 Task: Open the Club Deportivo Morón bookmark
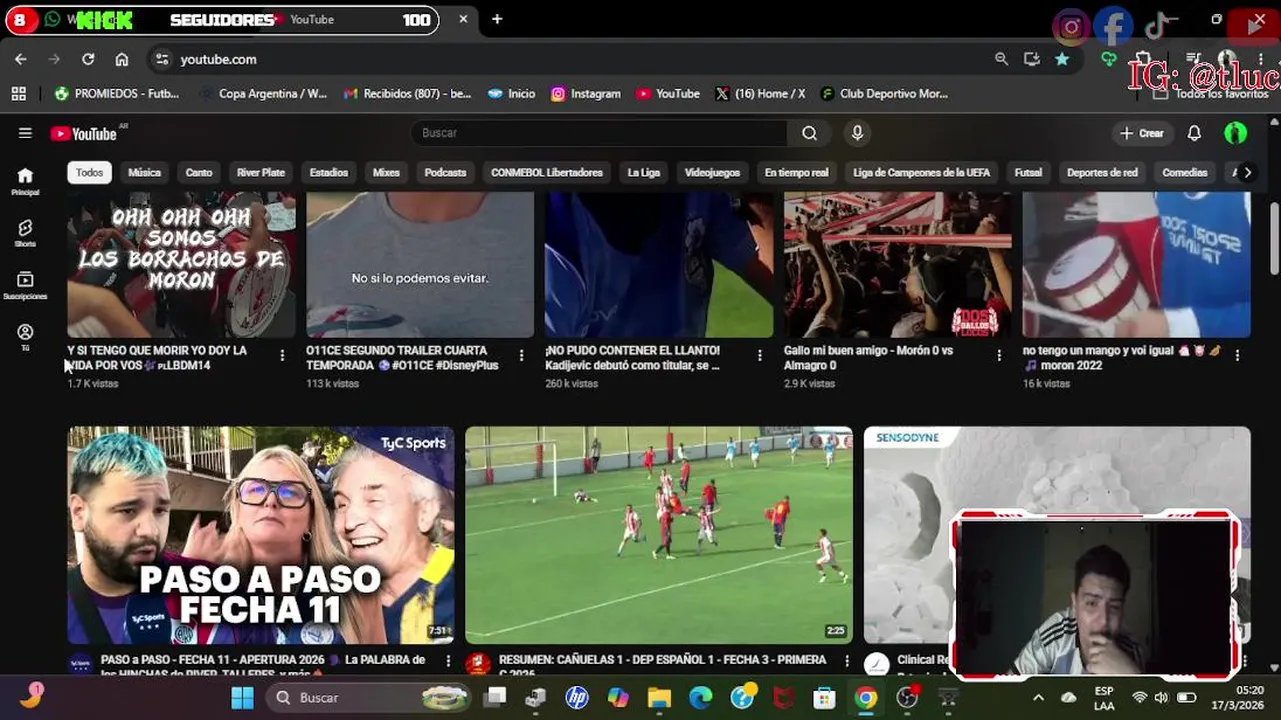[884, 93]
